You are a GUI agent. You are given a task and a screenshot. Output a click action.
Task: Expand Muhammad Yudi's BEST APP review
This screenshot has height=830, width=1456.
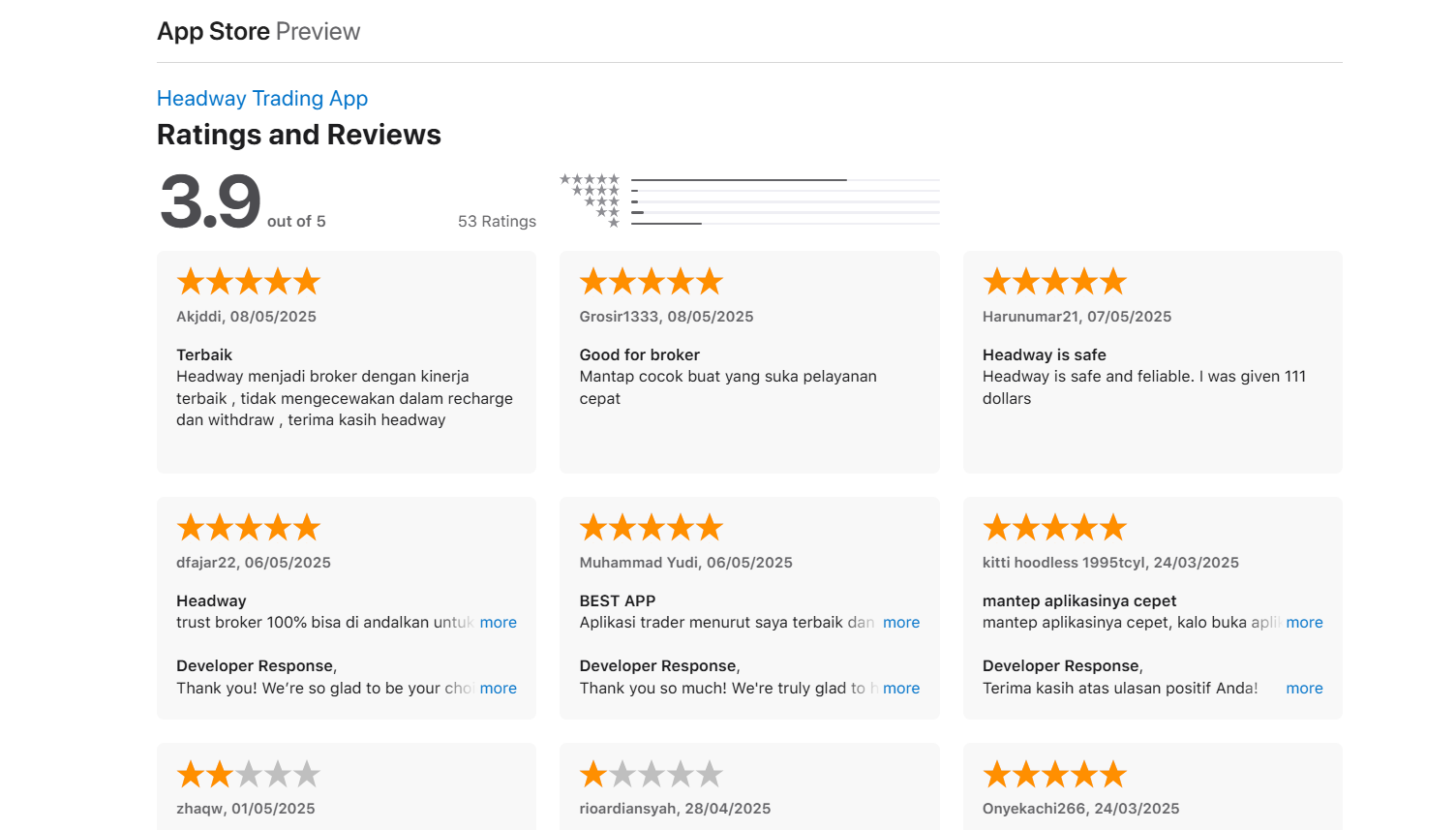(900, 623)
